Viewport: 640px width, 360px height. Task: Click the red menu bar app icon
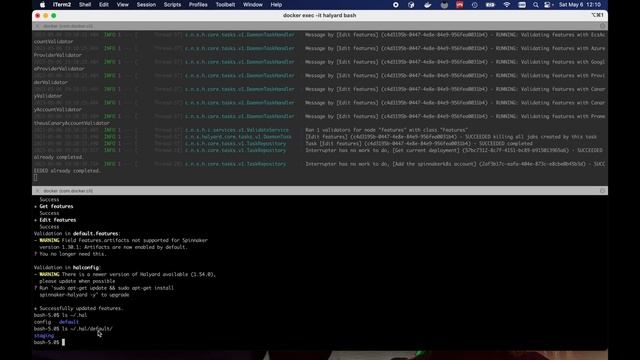pos(460,5)
